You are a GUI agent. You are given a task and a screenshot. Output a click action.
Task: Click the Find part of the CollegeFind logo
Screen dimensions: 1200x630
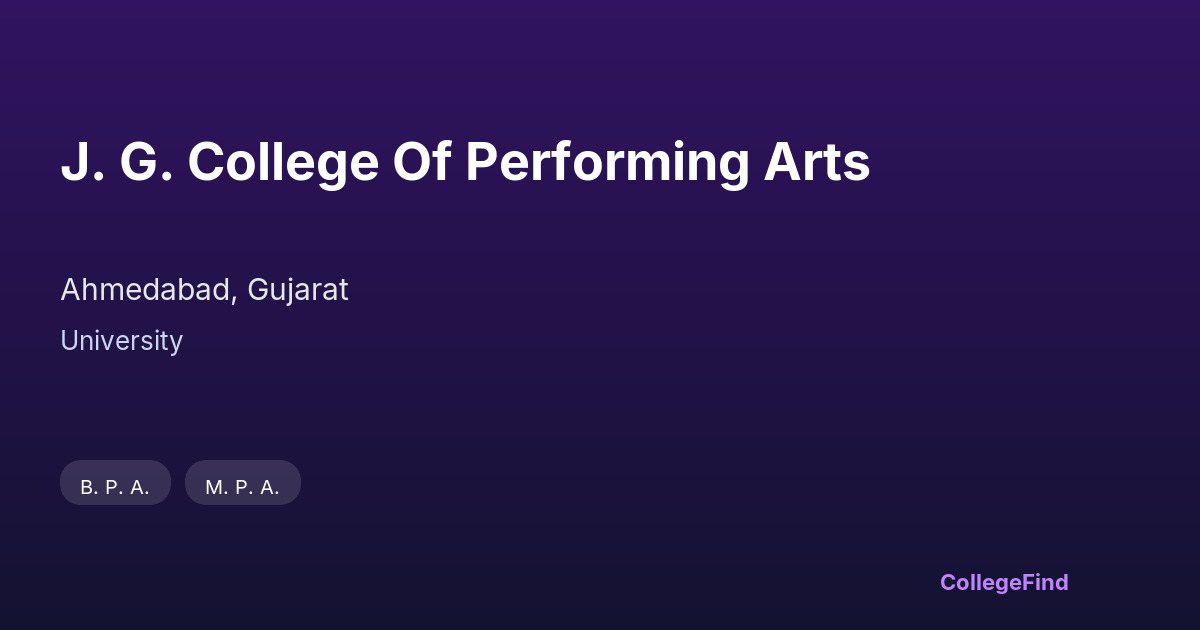click(1045, 582)
